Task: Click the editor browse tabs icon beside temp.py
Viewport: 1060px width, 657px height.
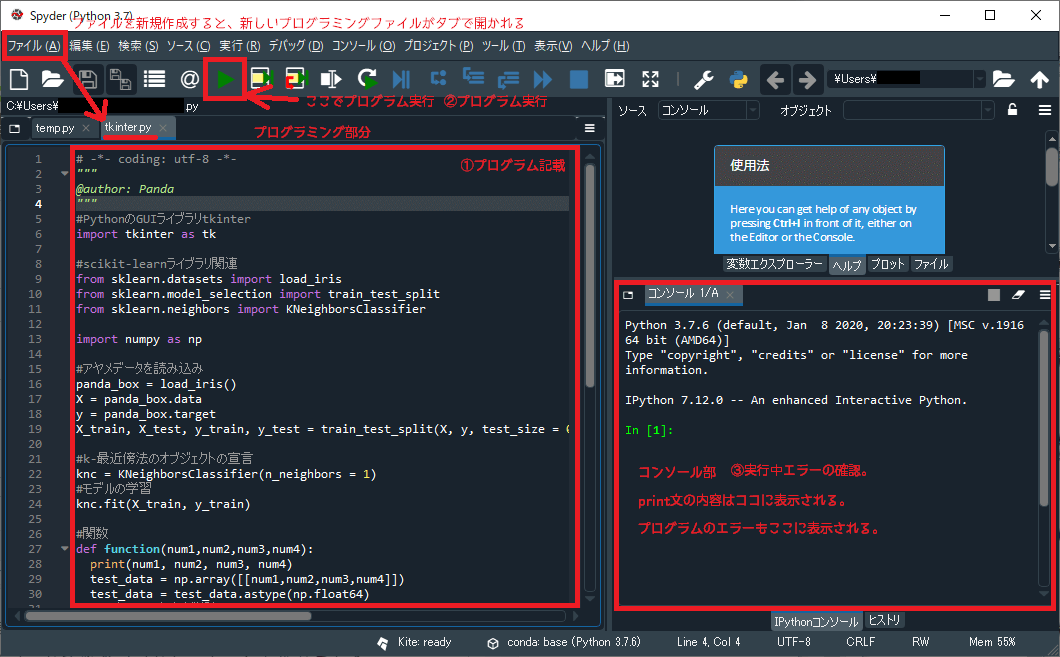Action: point(14,128)
